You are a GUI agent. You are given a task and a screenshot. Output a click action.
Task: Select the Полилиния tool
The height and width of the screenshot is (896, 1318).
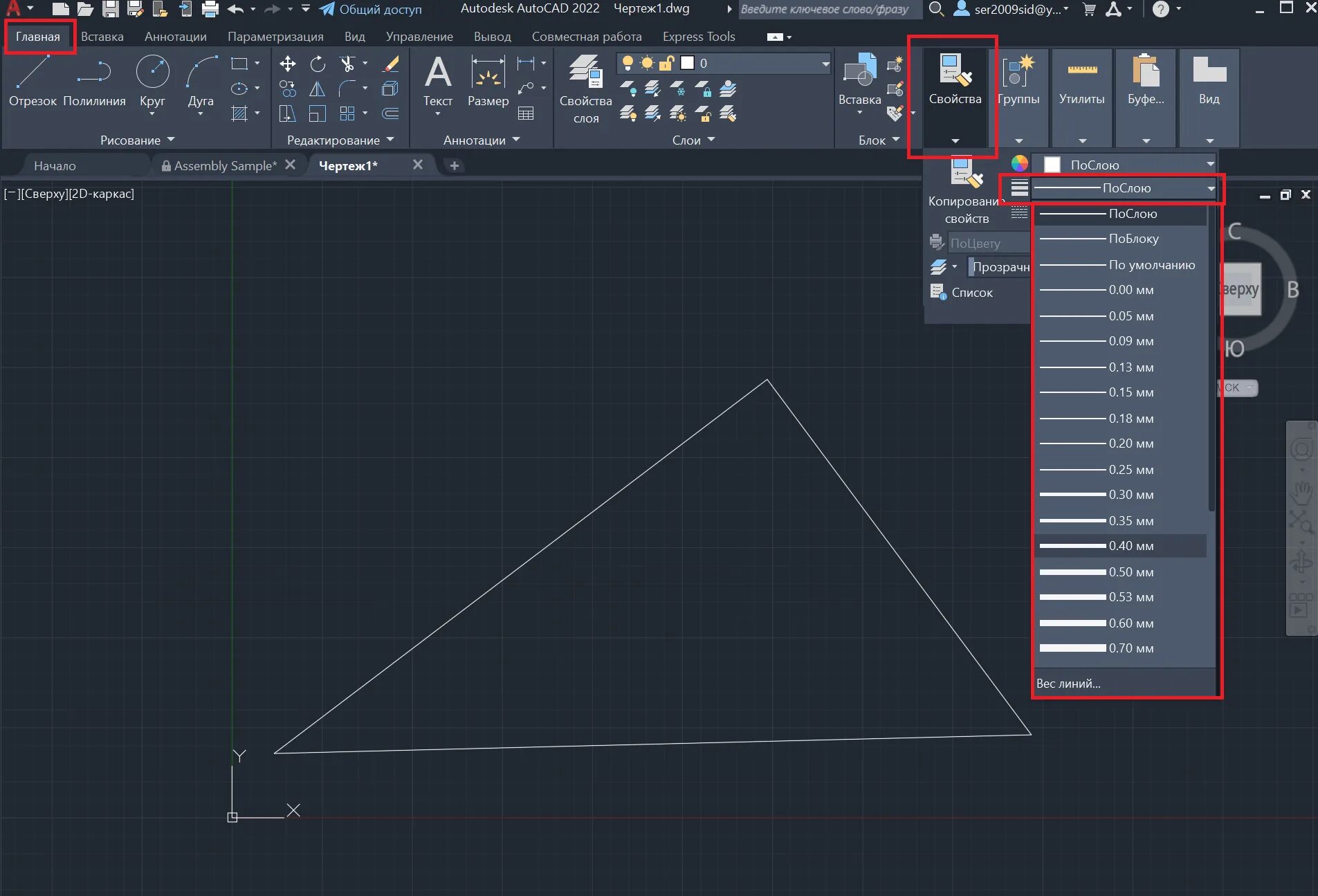(x=94, y=82)
